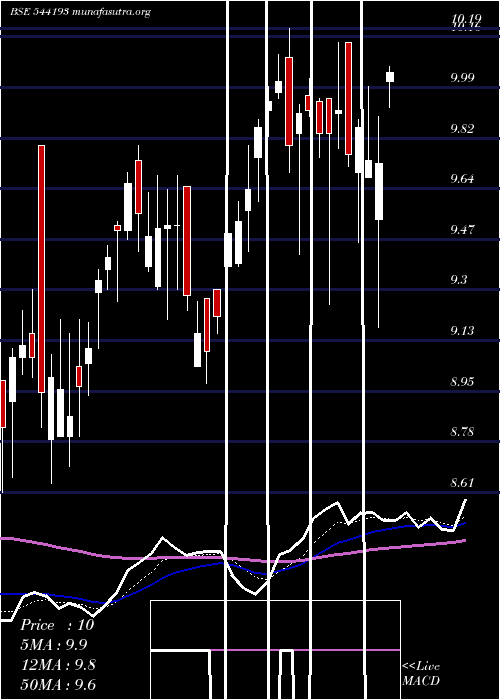The height and width of the screenshot is (700, 500).
Task: Click the BSE 544198 munafasutra.org title text
Action: click(80, 12)
